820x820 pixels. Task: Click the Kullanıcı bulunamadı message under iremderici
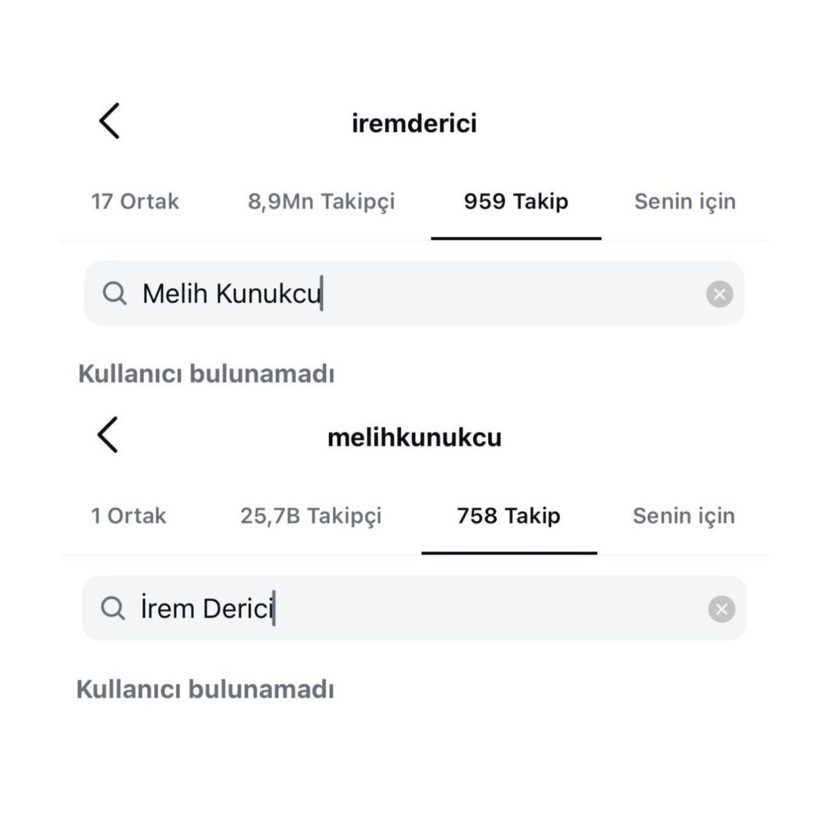[x=207, y=373]
